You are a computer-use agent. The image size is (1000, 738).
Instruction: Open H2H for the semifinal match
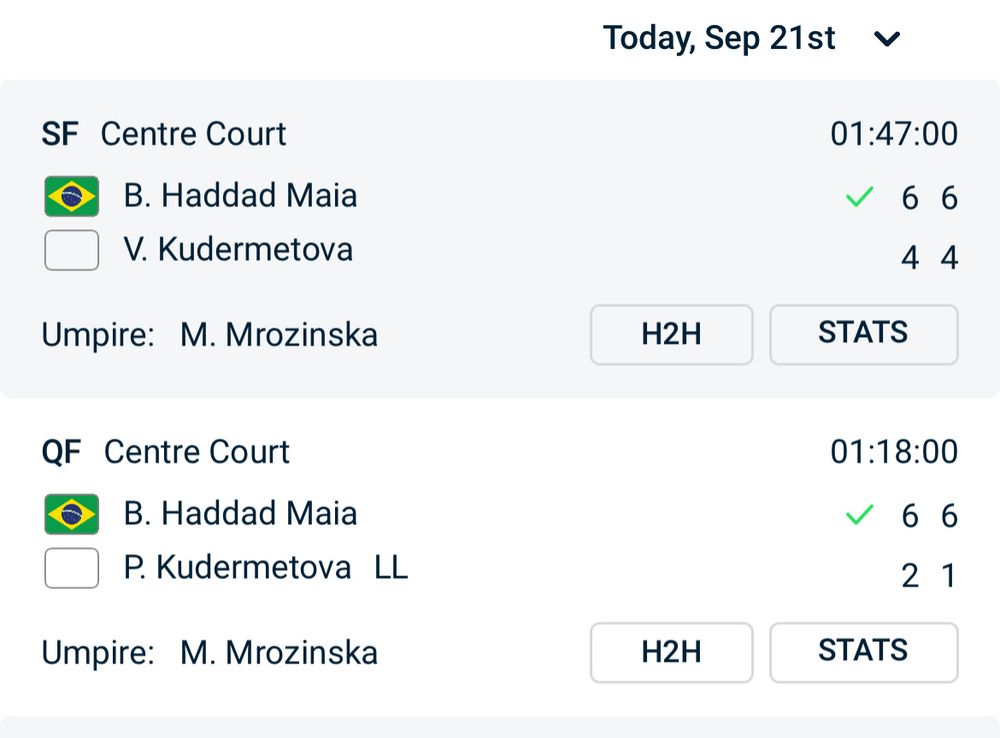pyautogui.click(x=671, y=334)
